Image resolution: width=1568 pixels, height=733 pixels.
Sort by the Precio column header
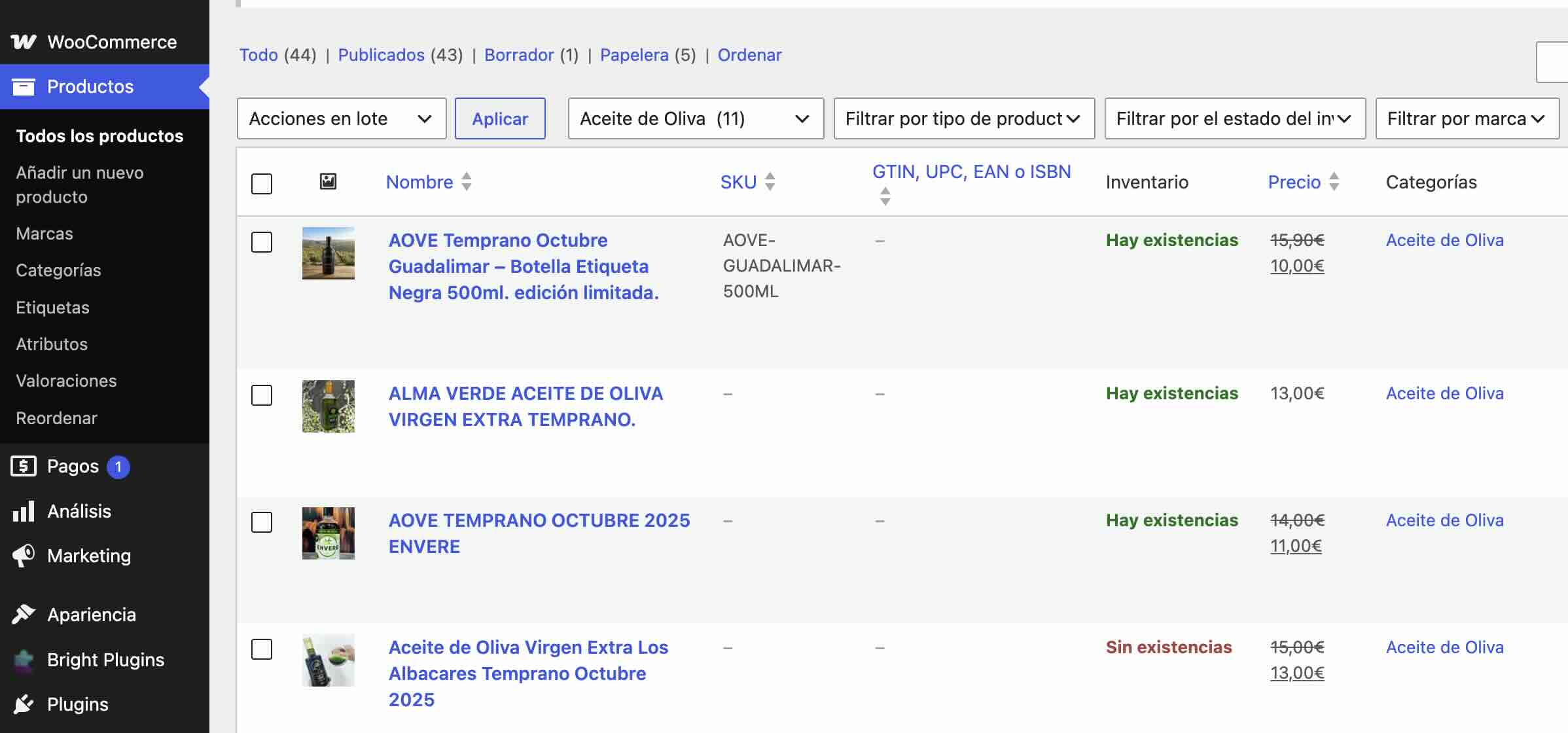(1294, 182)
